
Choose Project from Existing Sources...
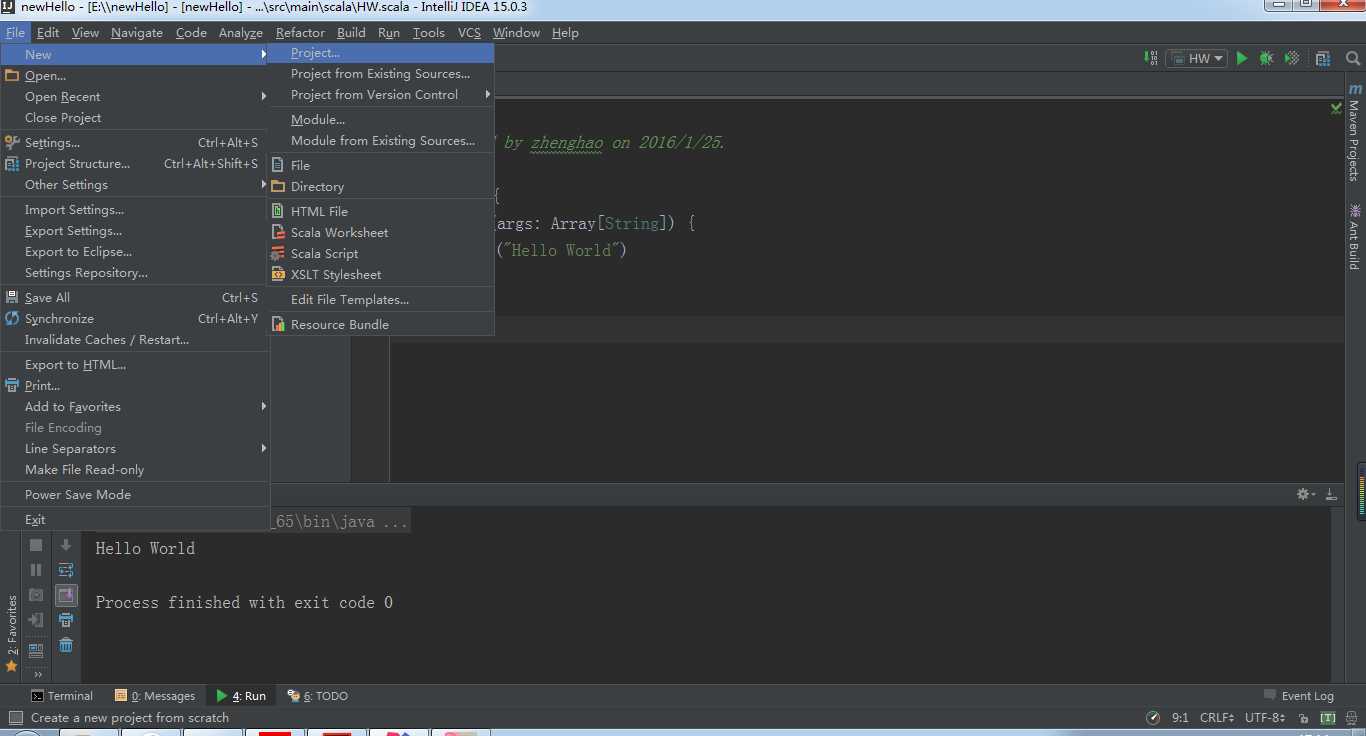381,74
